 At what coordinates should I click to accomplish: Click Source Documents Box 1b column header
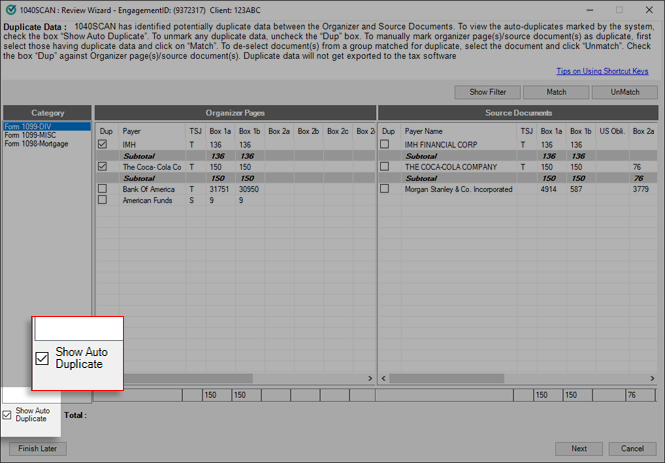[581, 131]
